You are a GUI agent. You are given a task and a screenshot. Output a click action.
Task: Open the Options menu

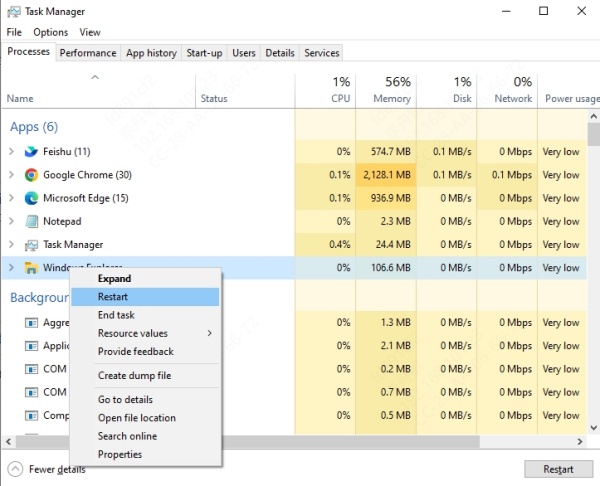coord(51,32)
